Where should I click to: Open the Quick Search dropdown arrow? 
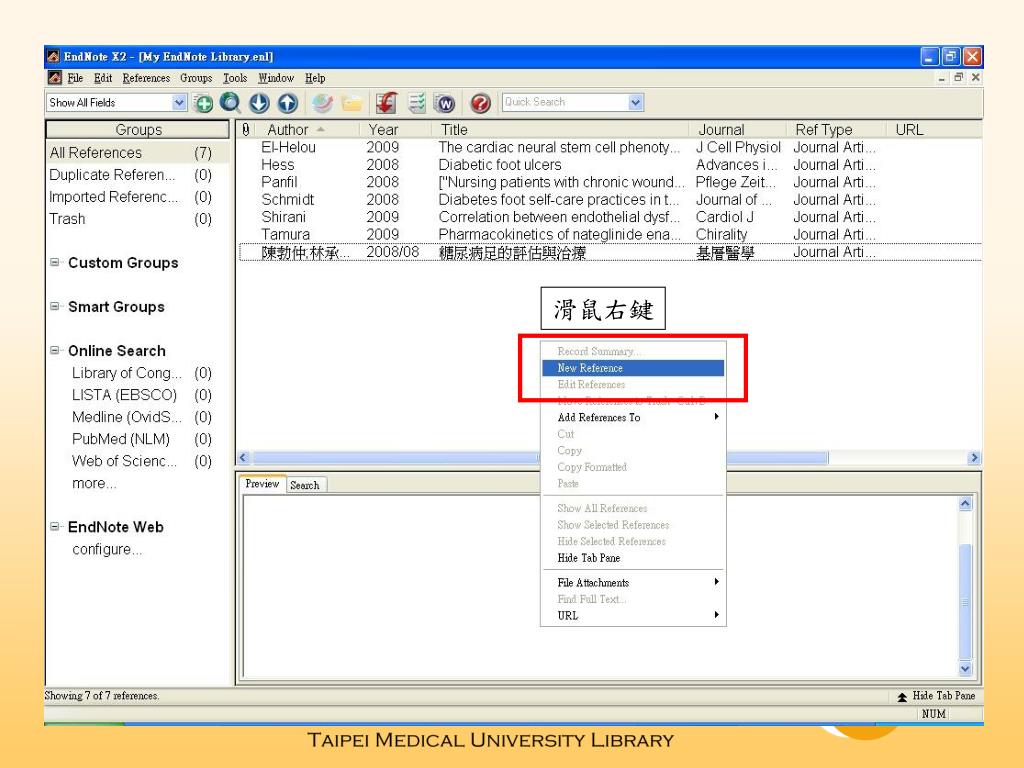(635, 103)
